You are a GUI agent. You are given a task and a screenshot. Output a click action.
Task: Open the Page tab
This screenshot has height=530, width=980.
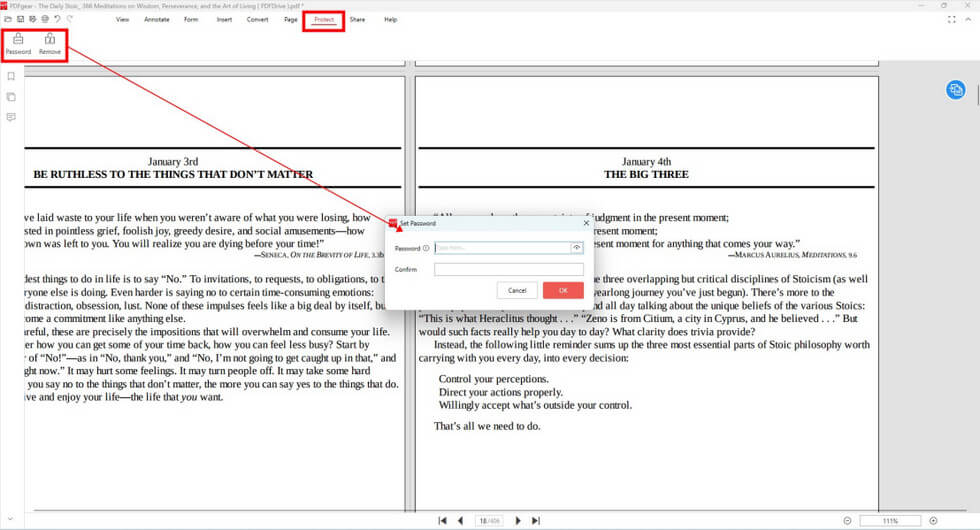coord(291,19)
